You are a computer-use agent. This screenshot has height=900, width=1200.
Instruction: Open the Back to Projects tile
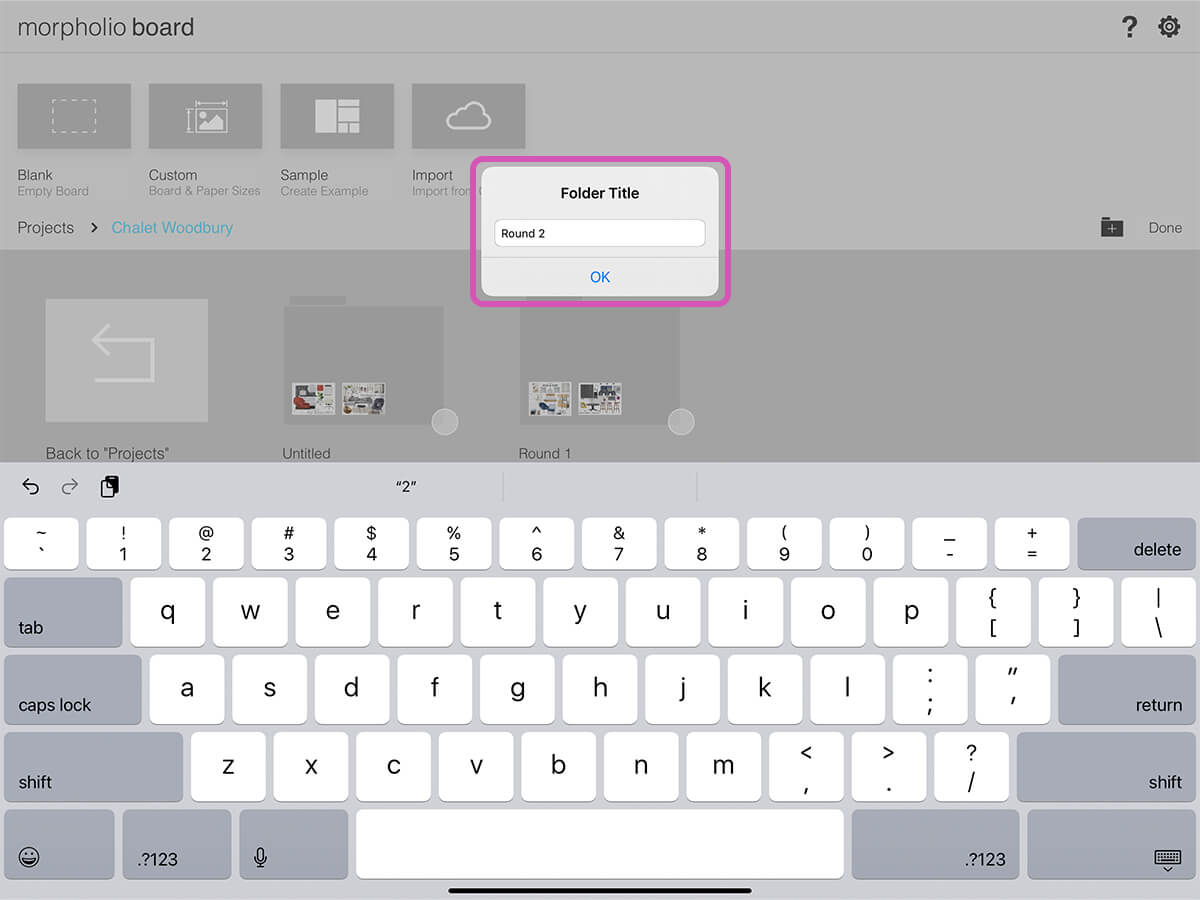coord(127,360)
